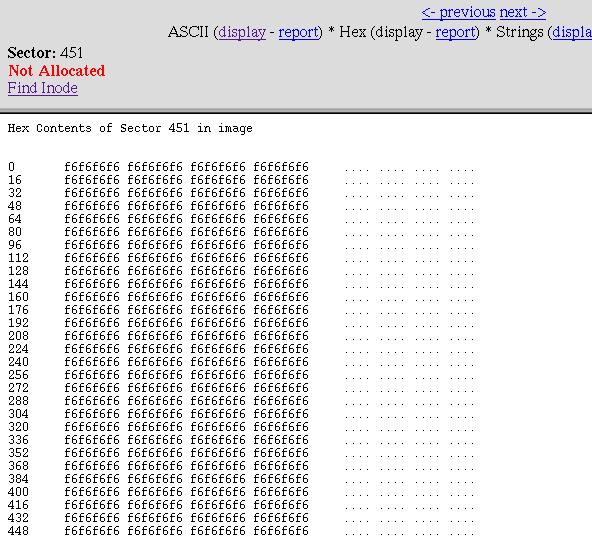The image size is (592, 539).
Task: Open the Hex report link
Action: click(455, 32)
